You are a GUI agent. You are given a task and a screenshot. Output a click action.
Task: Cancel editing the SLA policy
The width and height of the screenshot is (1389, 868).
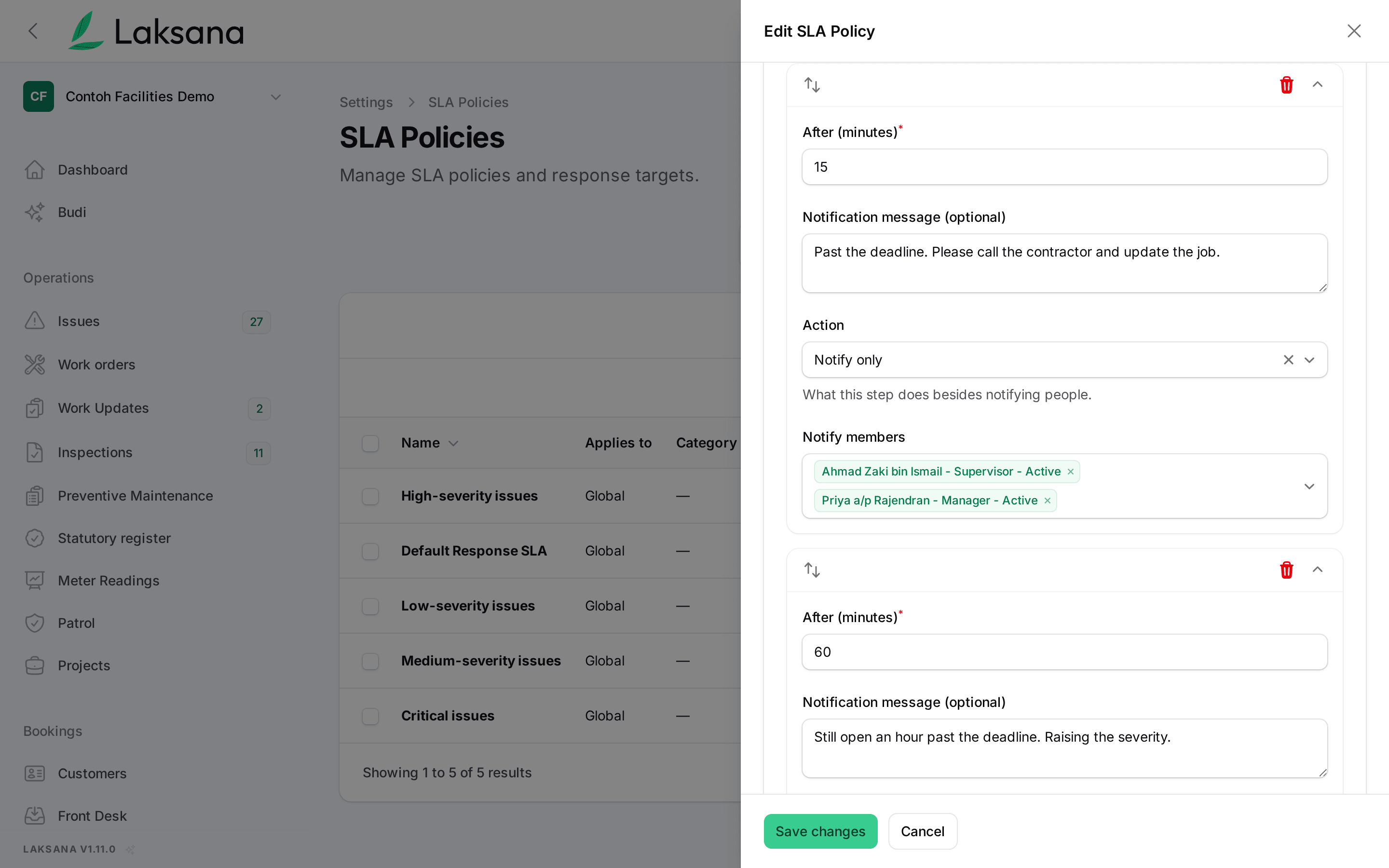[922, 831]
